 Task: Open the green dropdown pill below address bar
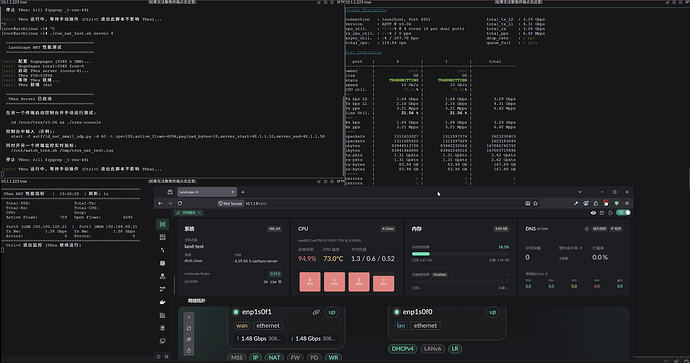[x=189, y=213]
